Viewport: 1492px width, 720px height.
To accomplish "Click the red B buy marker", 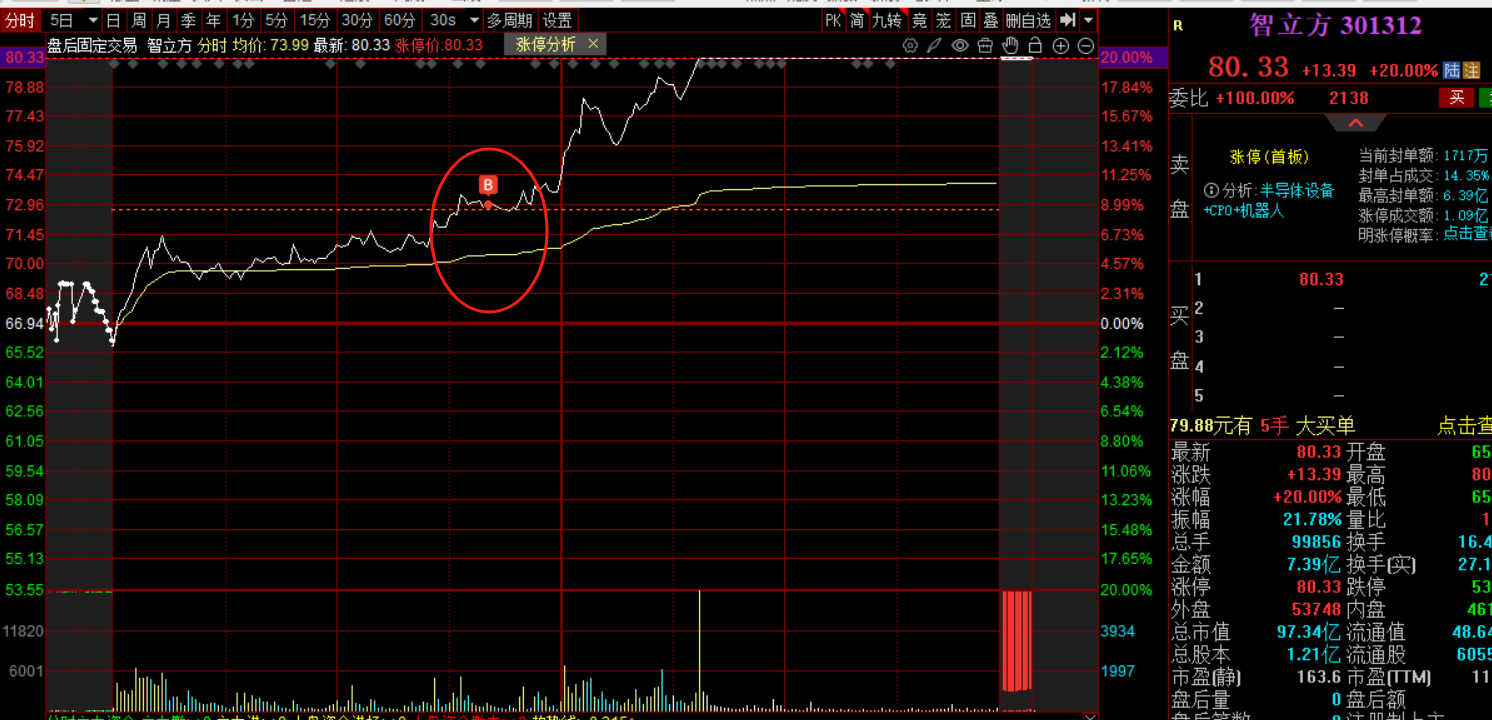I will (x=488, y=185).
